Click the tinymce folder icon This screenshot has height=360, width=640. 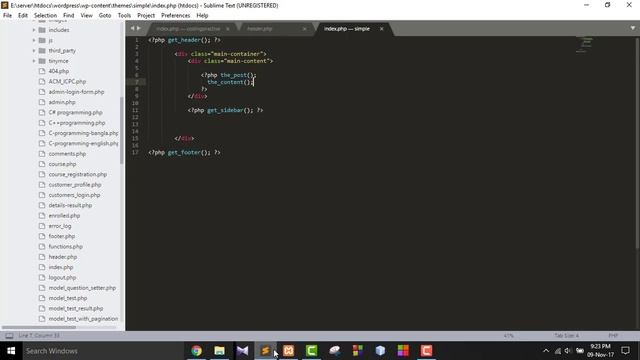tap(42, 61)
